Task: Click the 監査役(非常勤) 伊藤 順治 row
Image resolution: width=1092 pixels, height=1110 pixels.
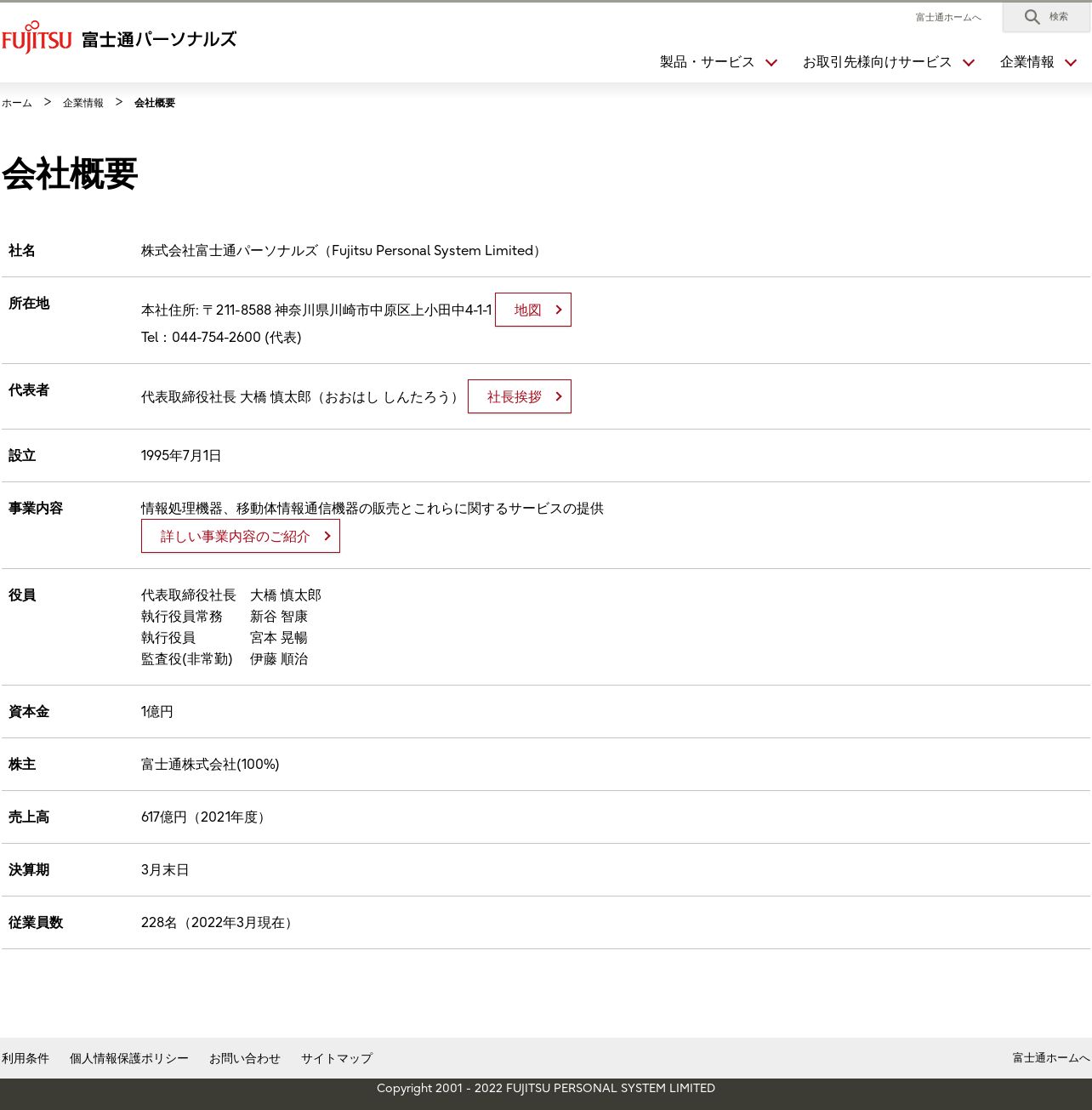Action: [x=225, y=658]
